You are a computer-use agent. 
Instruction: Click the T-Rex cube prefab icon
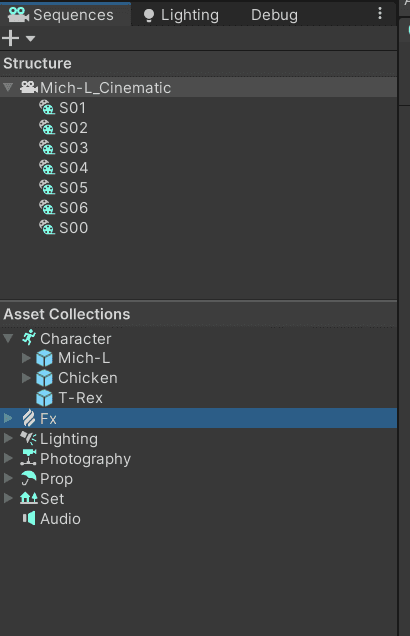click(44, 398)
